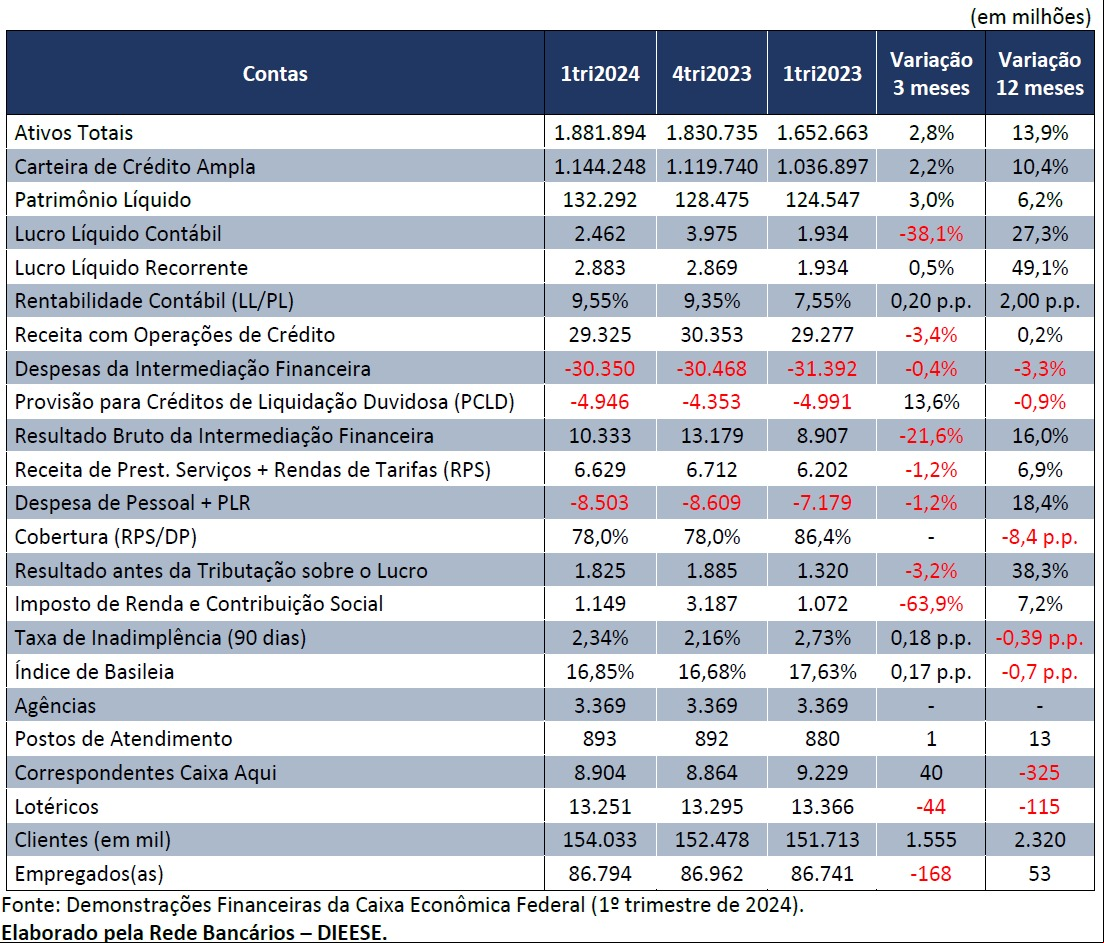
Task: Click the 'Contas' column header
Action: click(275, 73)
